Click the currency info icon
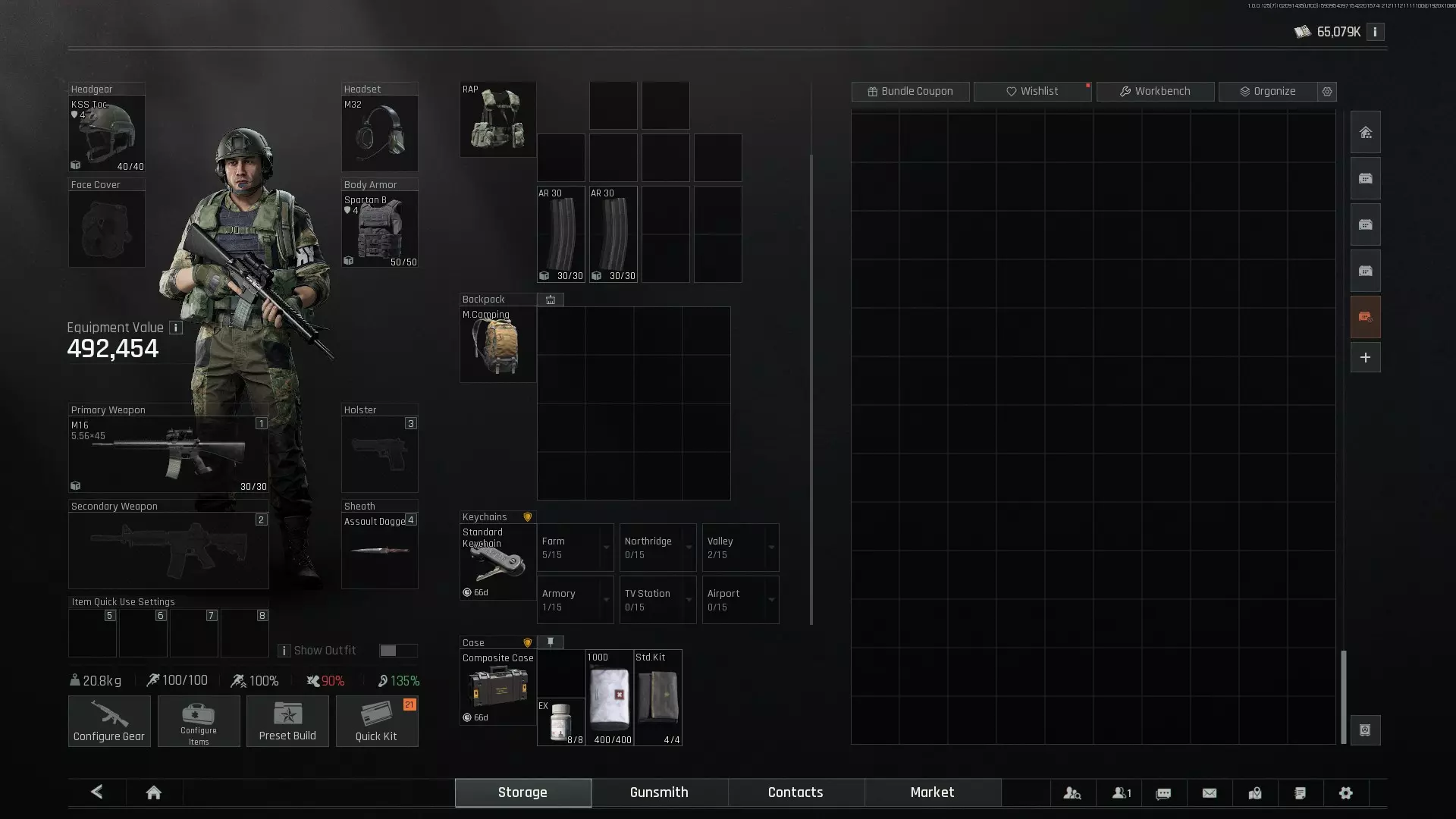Screen dimensions: 1456x819 1375,32
